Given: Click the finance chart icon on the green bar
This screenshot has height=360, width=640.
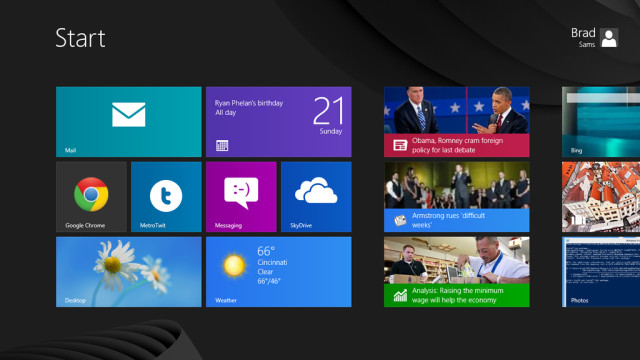Looking at the screenshot, I should (400, 296).
